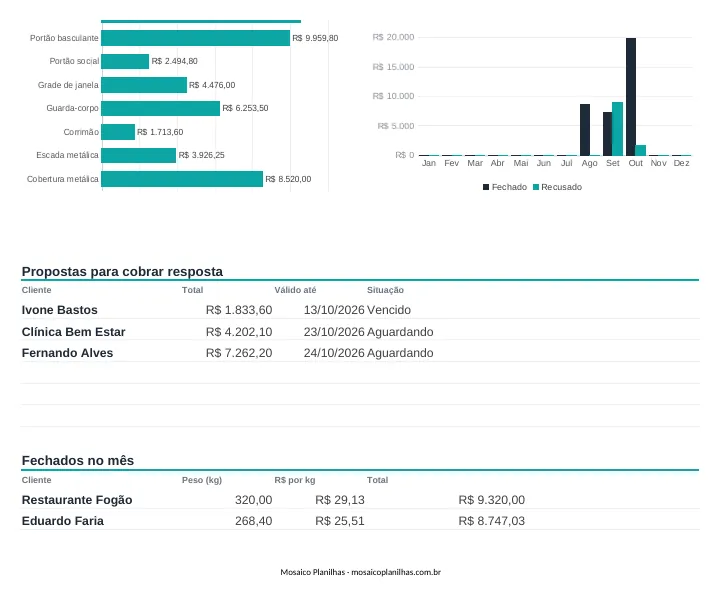719x597 pixels.
Task: Click the R$ 8.520,00 value label
Action: [288, 179]
